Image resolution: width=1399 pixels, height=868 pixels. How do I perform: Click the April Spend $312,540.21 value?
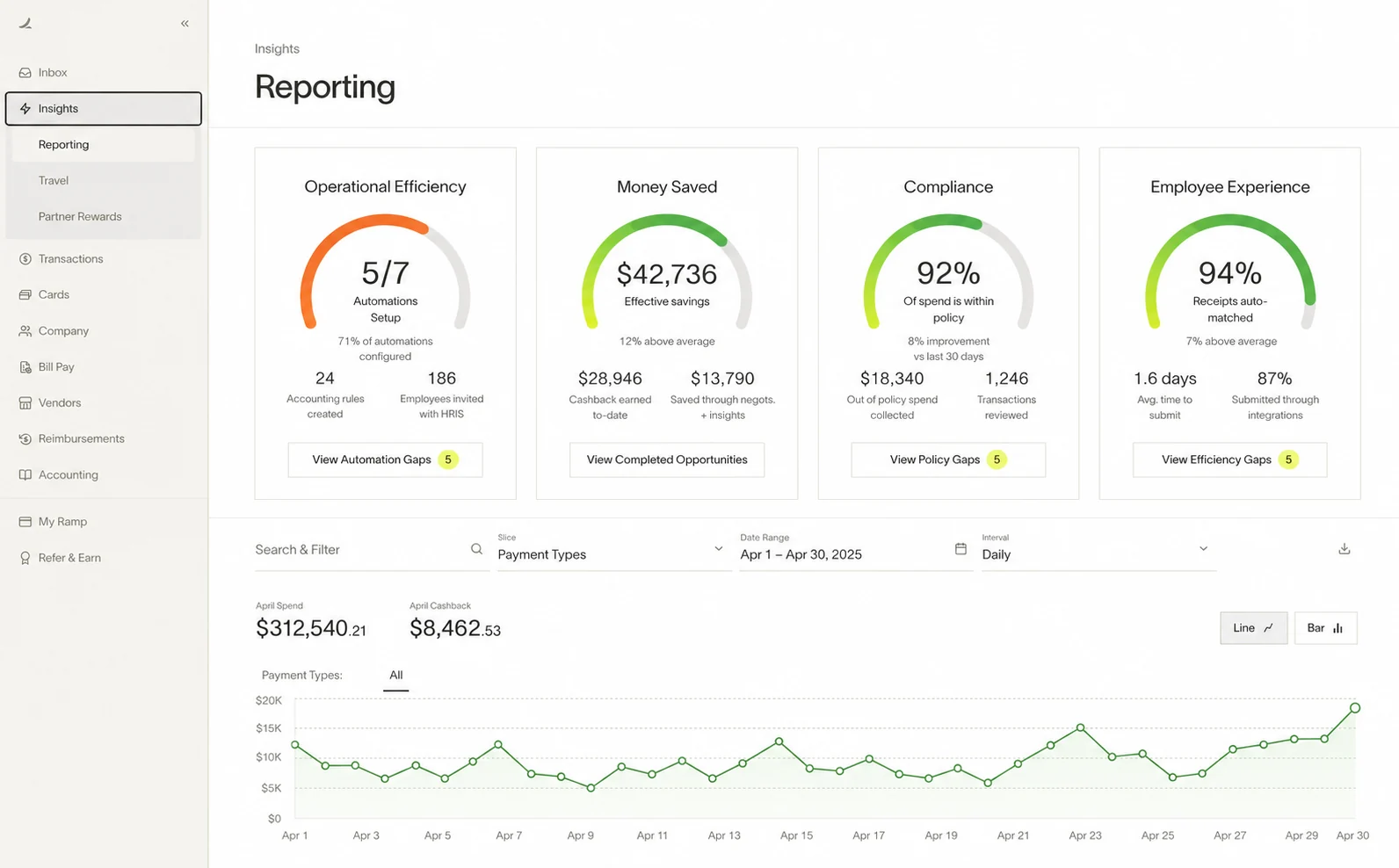coord(311,629)
